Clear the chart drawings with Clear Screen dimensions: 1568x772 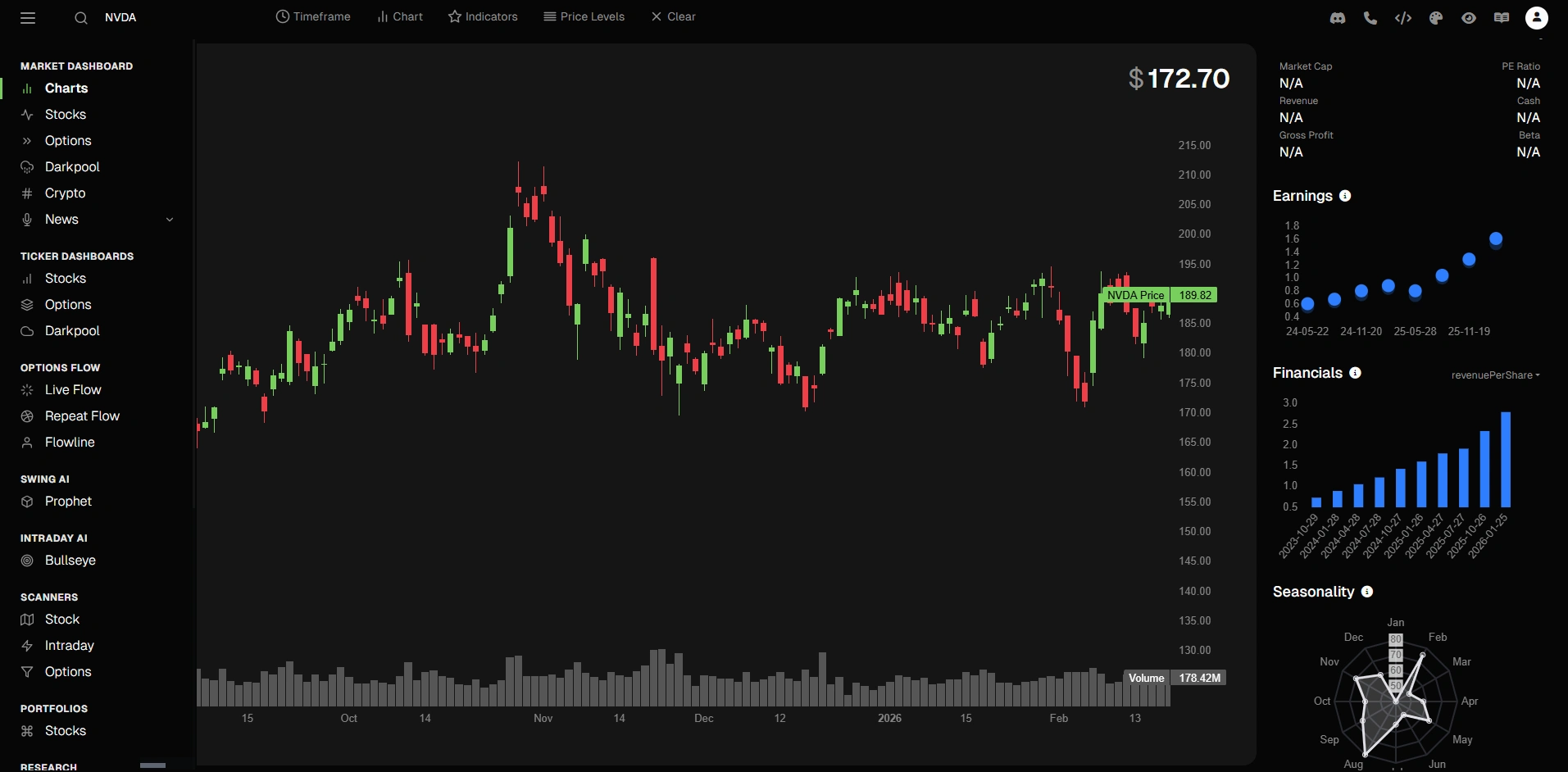point(673,16)
